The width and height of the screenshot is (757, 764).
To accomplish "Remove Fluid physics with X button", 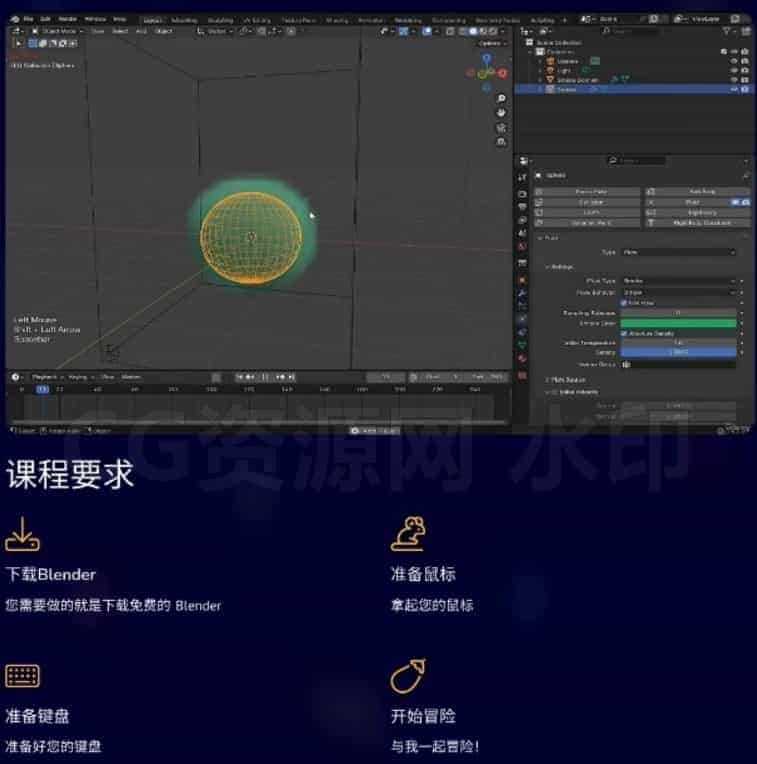I will coord(651,202).
